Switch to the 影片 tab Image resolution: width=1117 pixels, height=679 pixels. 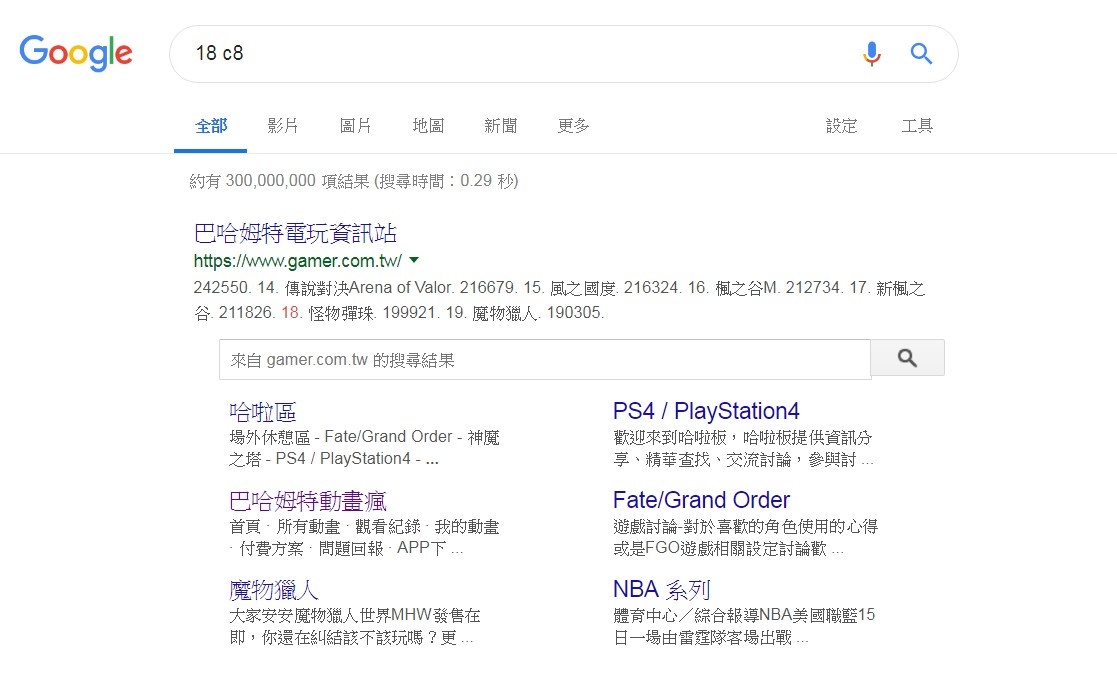pyautogui.click(x=283, y=126)
